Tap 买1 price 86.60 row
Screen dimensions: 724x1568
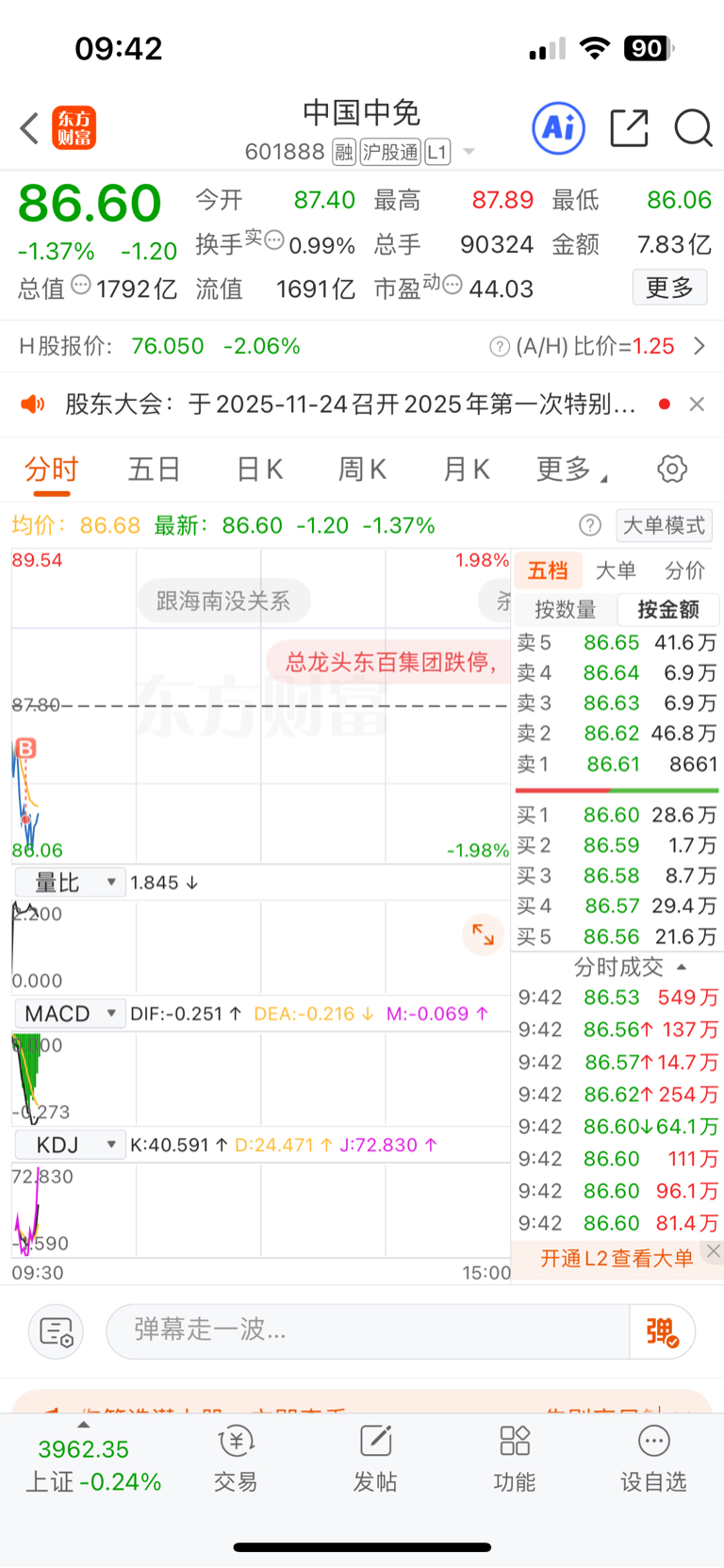pyautogui.click(x=617, y=816)
